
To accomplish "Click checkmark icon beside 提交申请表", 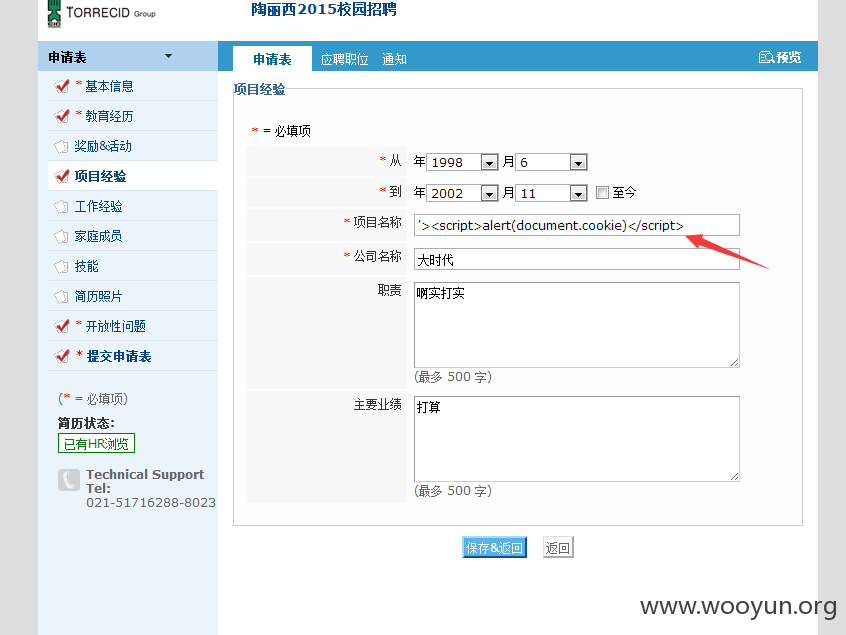I will click(62, 356).
